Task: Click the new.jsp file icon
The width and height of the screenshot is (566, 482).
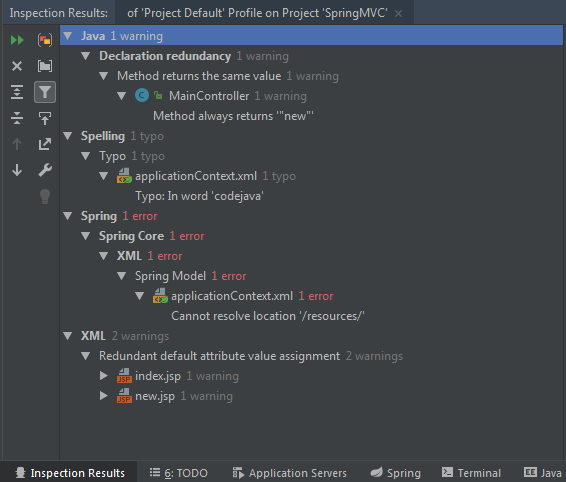Action: pos(124,396)
